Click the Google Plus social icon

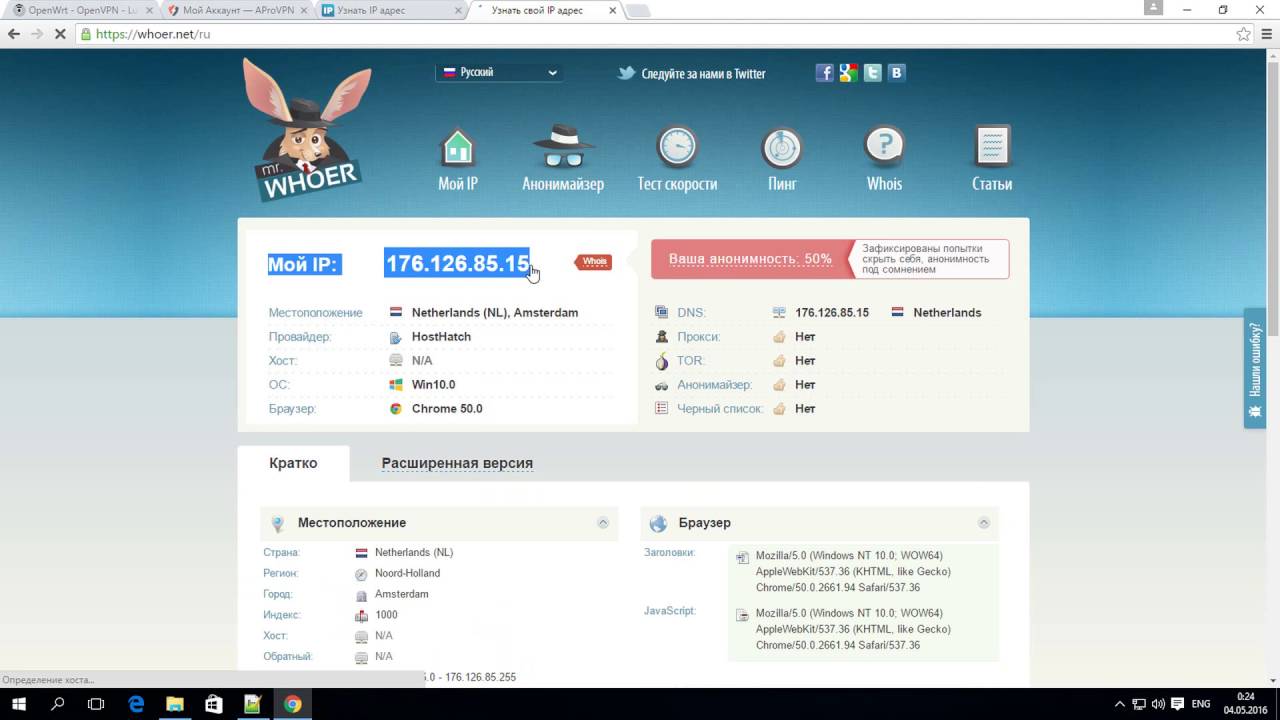point(848,73)
